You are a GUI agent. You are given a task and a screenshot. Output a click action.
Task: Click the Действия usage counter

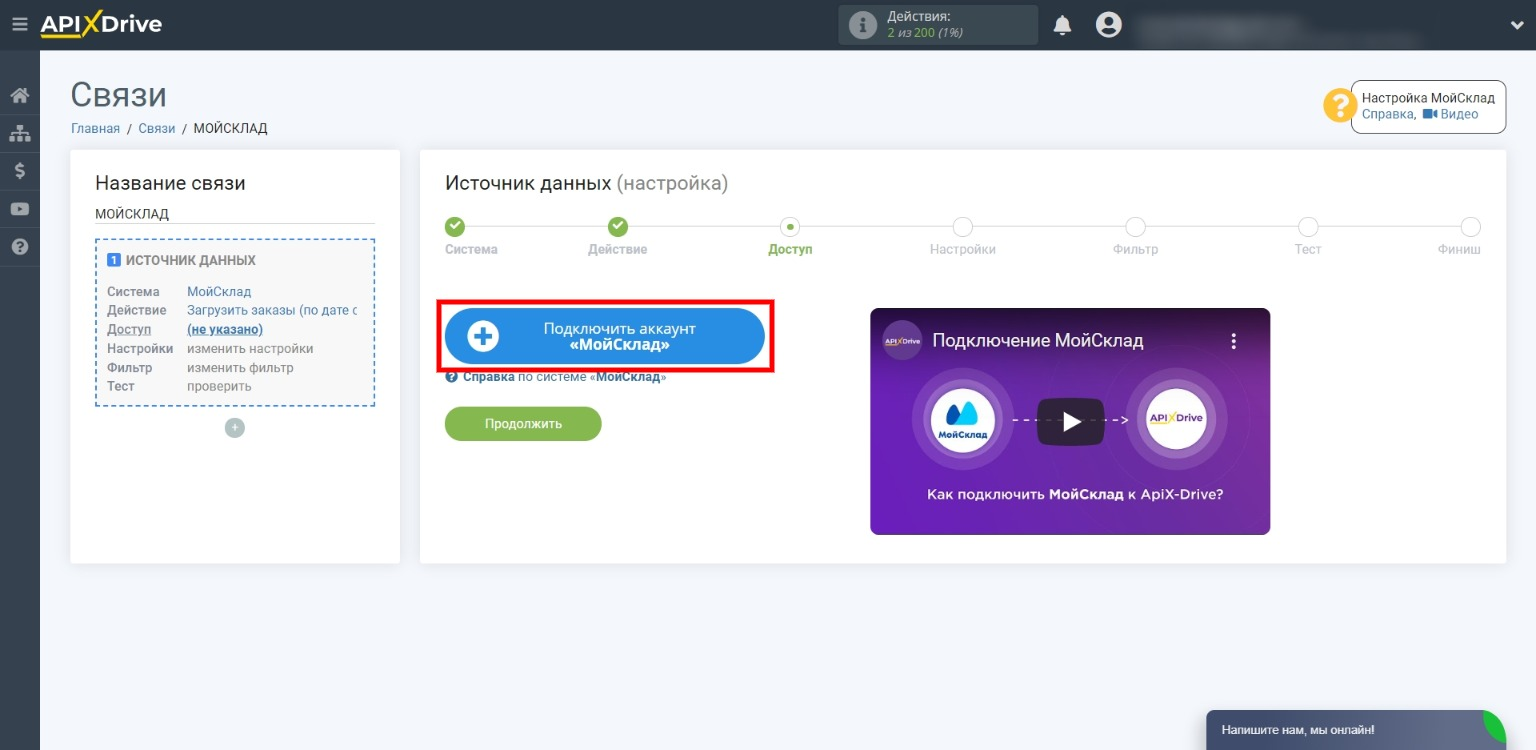coord(938,25)
